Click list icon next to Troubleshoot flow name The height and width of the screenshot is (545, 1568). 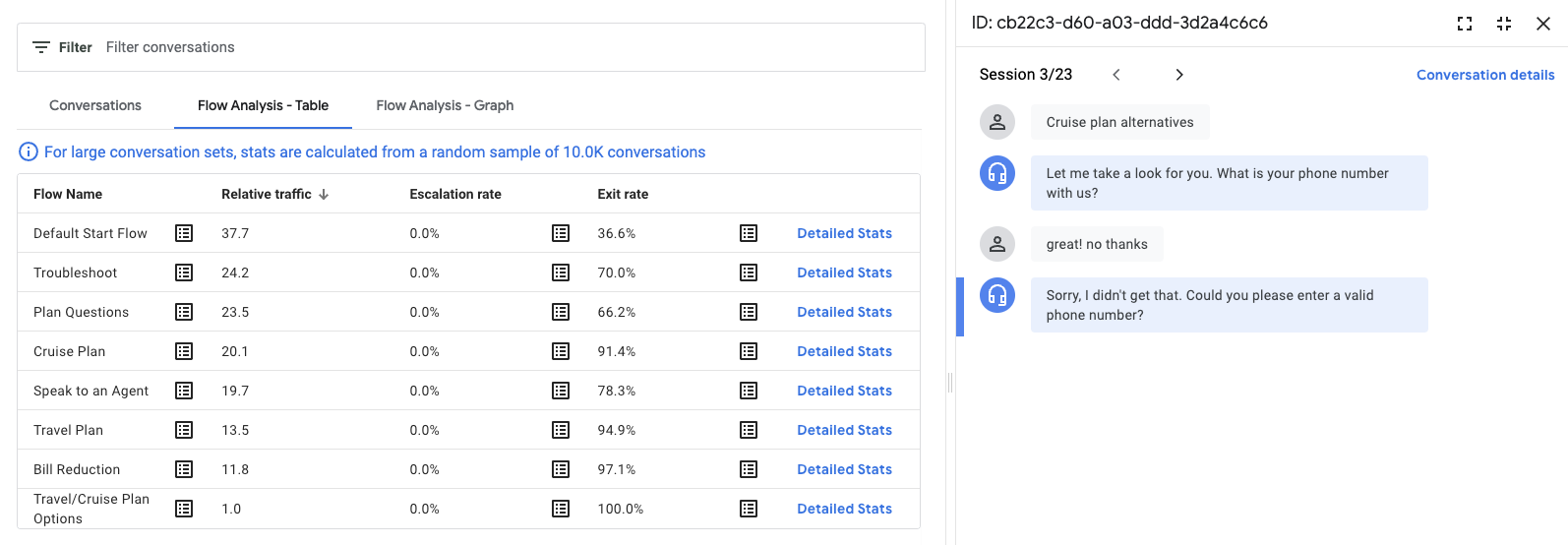(x=184, y=272)
